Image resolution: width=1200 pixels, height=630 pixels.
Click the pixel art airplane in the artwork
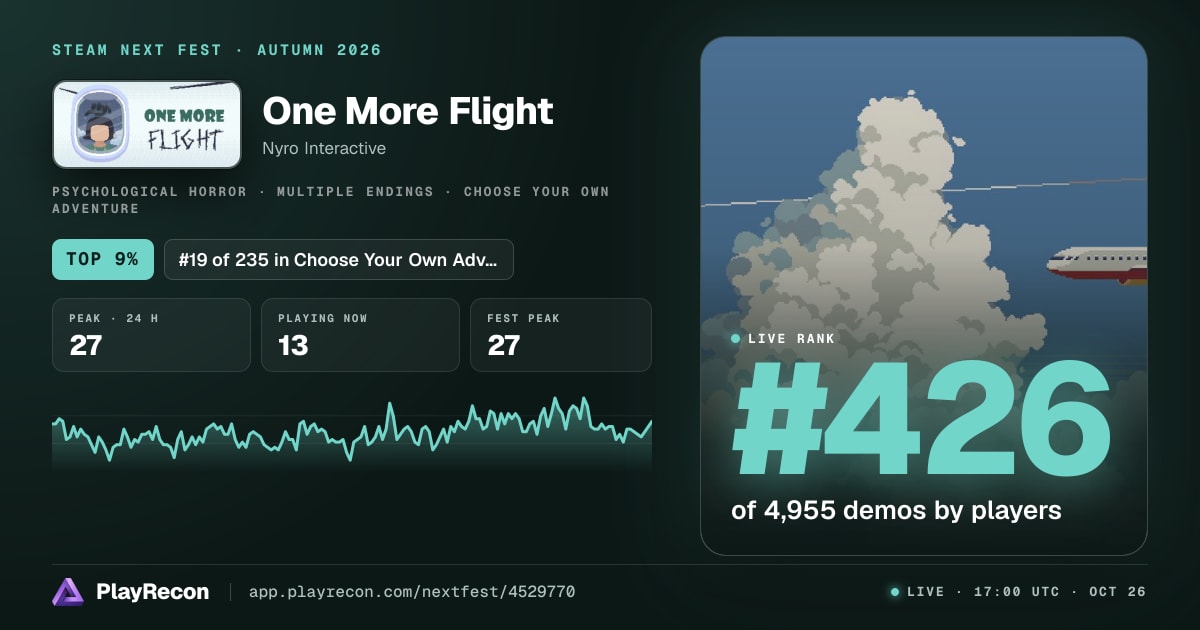(x=1097, y=265)
